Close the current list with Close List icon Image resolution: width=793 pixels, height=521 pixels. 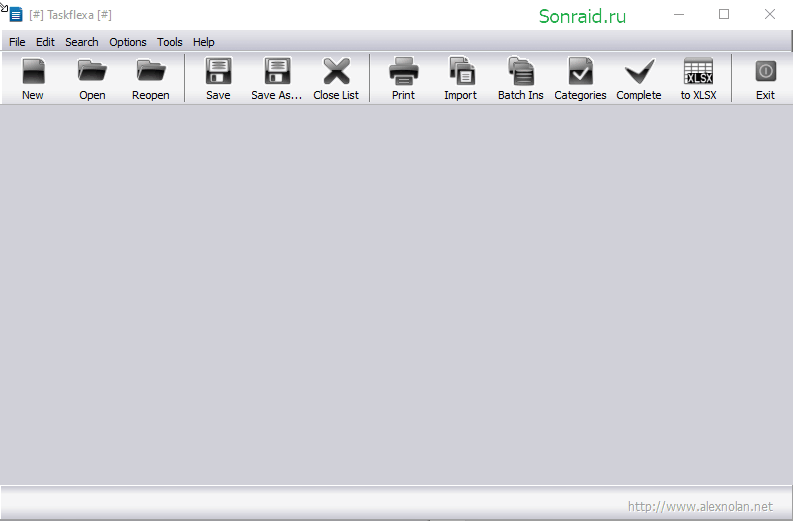pos(336,71)
